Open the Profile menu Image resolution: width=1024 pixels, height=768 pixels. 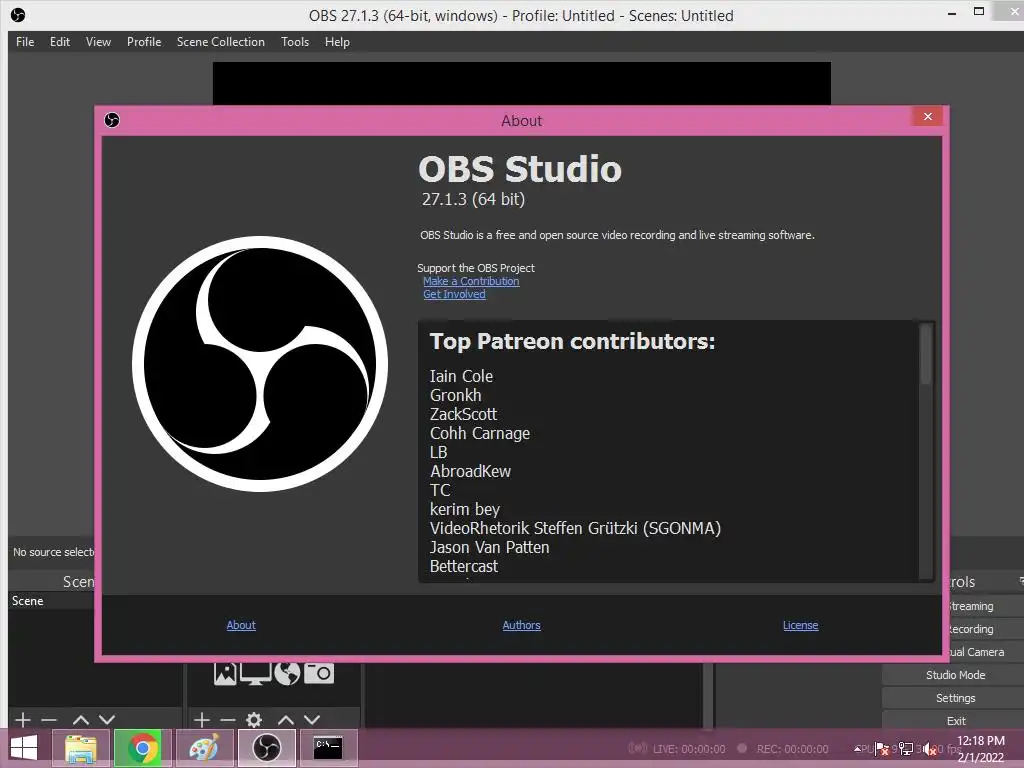pos(144,42)
